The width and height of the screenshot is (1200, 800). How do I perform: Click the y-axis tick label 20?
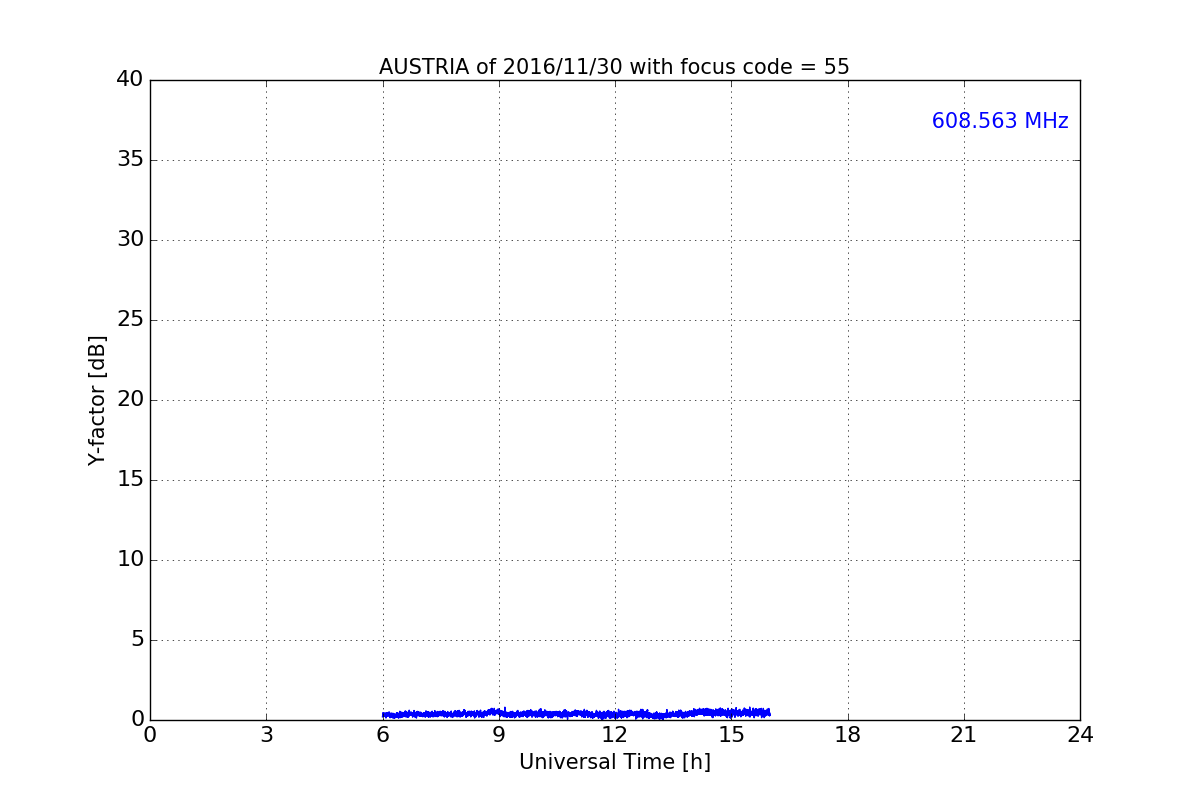coord(130,399)
